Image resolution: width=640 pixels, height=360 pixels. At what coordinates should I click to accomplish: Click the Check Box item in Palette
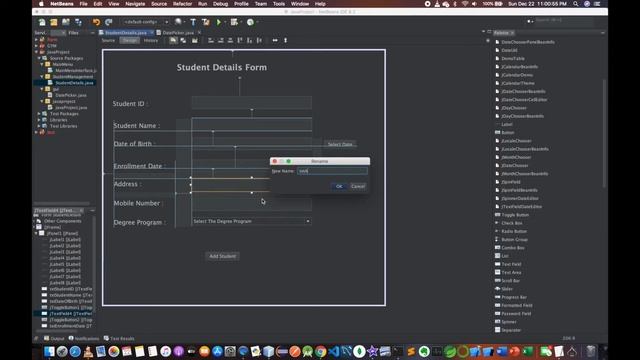tap(511, 223)
